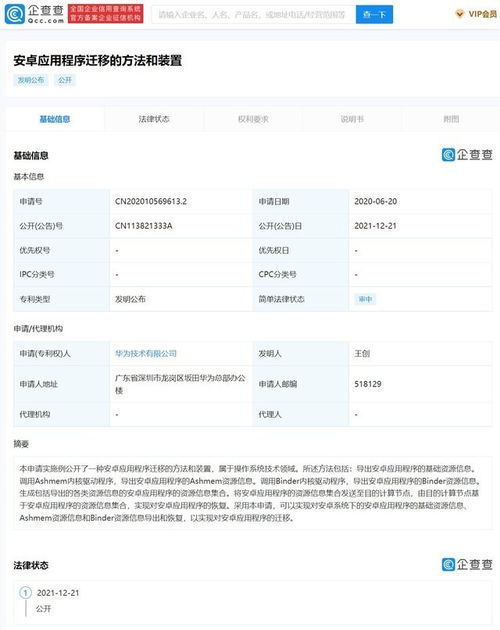This screenshot has height=630, width=500.
Task: Click the 企查查 watermark logo beside 基础信息
Action: point(467,155)
